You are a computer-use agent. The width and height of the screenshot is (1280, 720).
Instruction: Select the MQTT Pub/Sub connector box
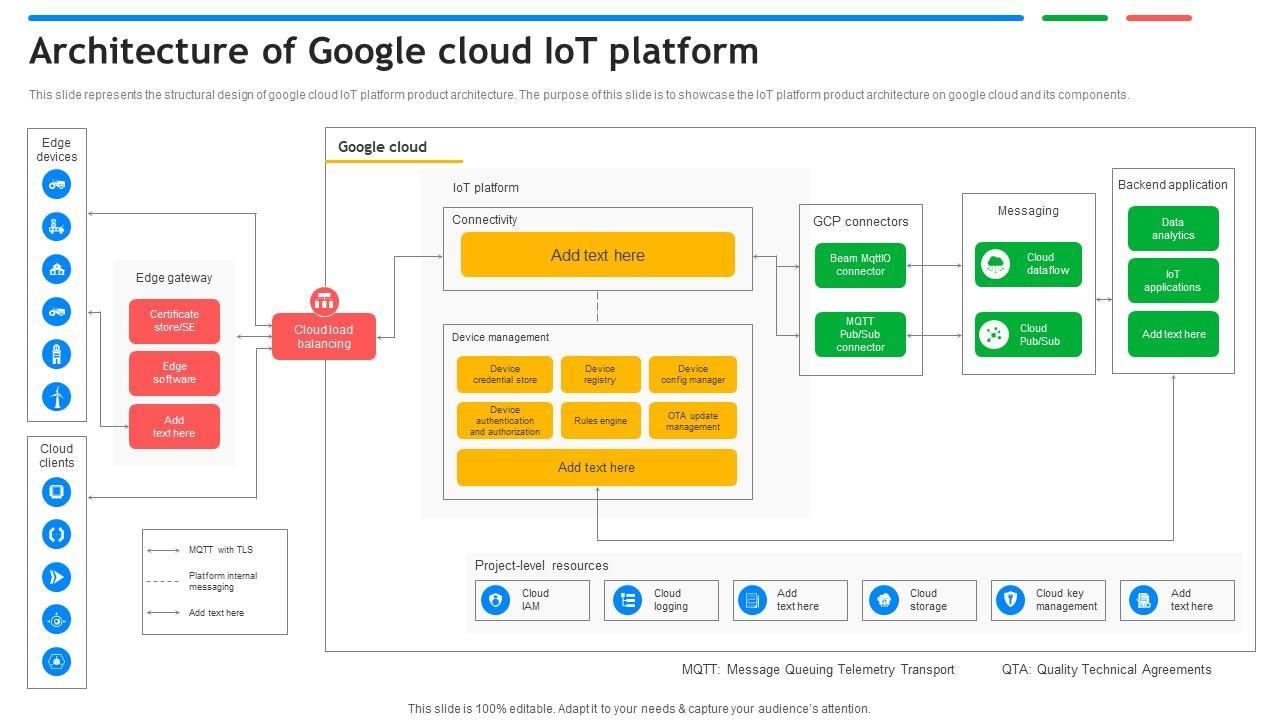point(860,335)
